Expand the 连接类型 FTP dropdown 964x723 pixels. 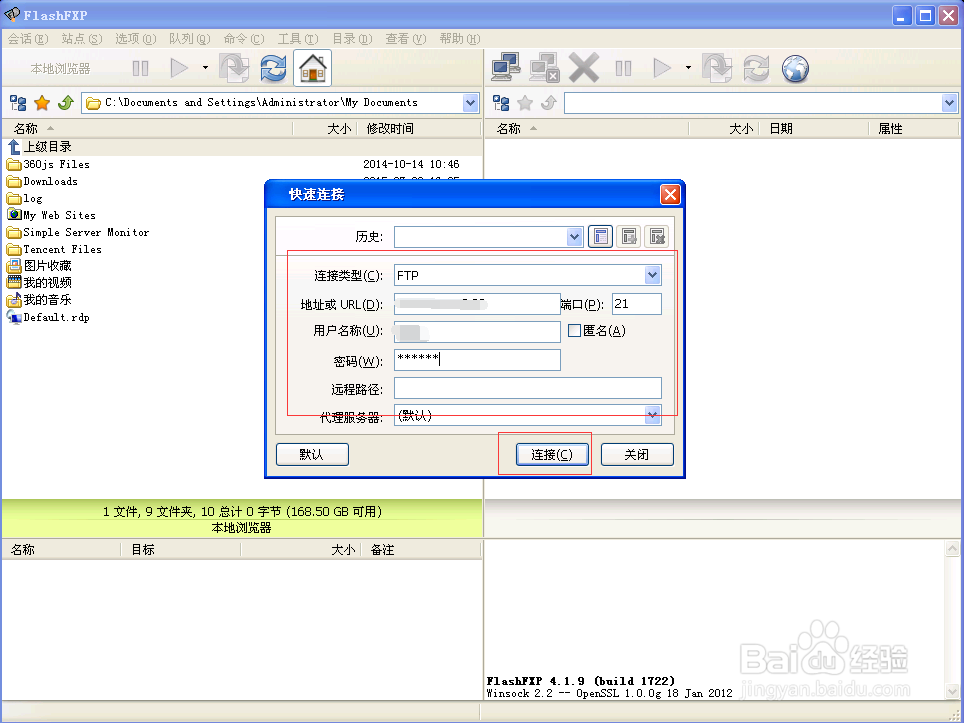pyautogui.click(x=652, y=275)
